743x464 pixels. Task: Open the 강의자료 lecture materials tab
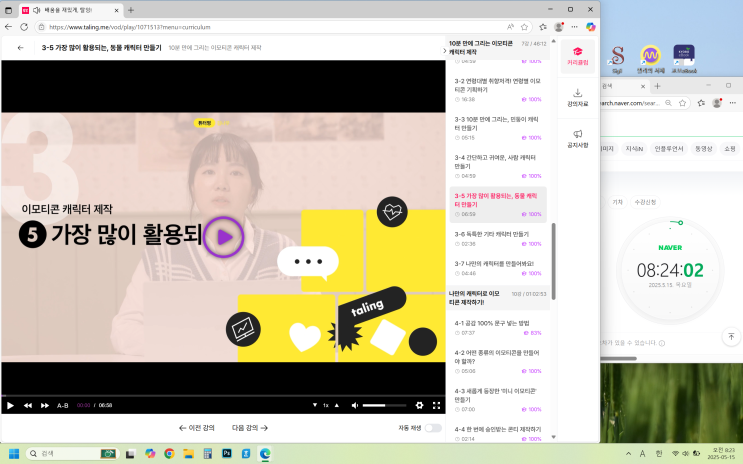578,98
